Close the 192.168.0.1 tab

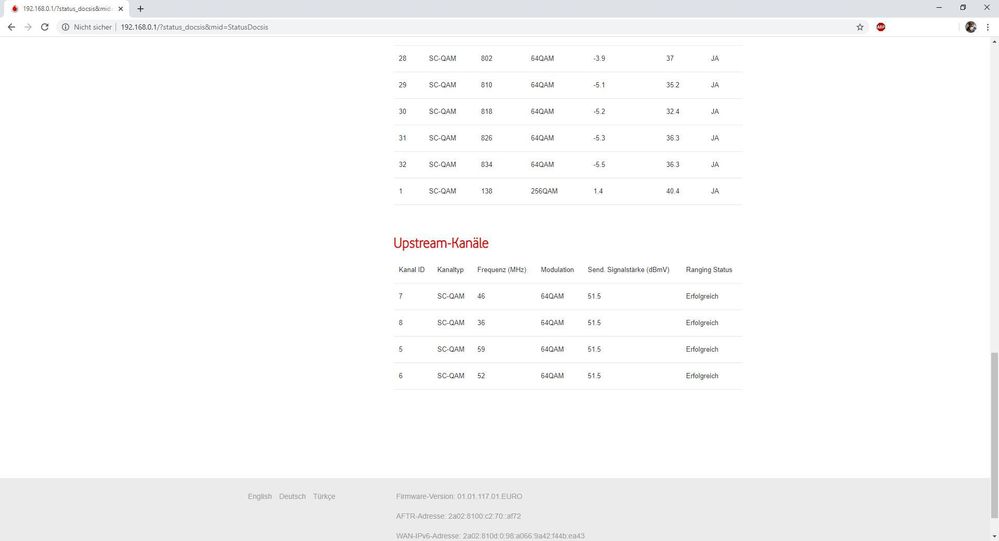click(120, 9)
